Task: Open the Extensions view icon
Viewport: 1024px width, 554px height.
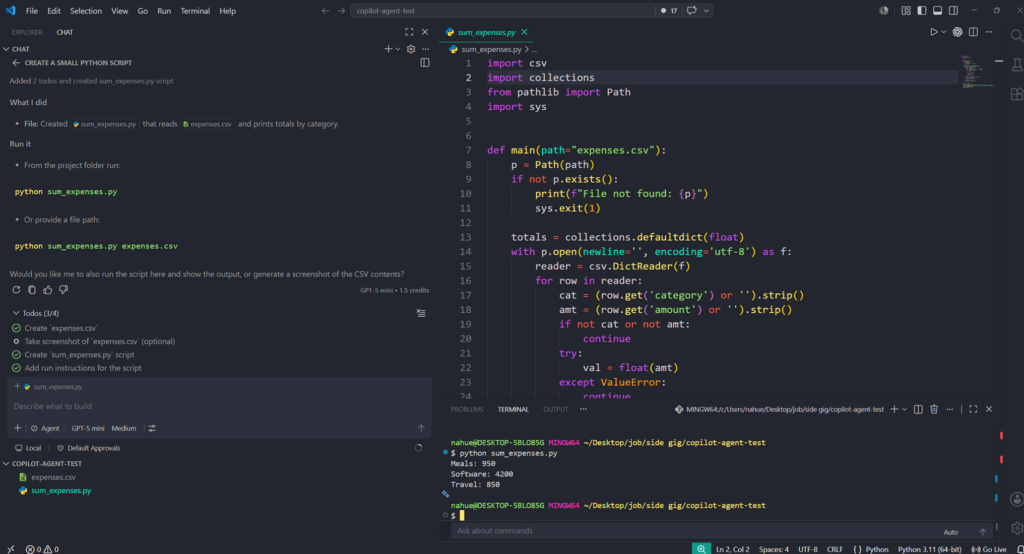Action: click(x=1017, y=94)
